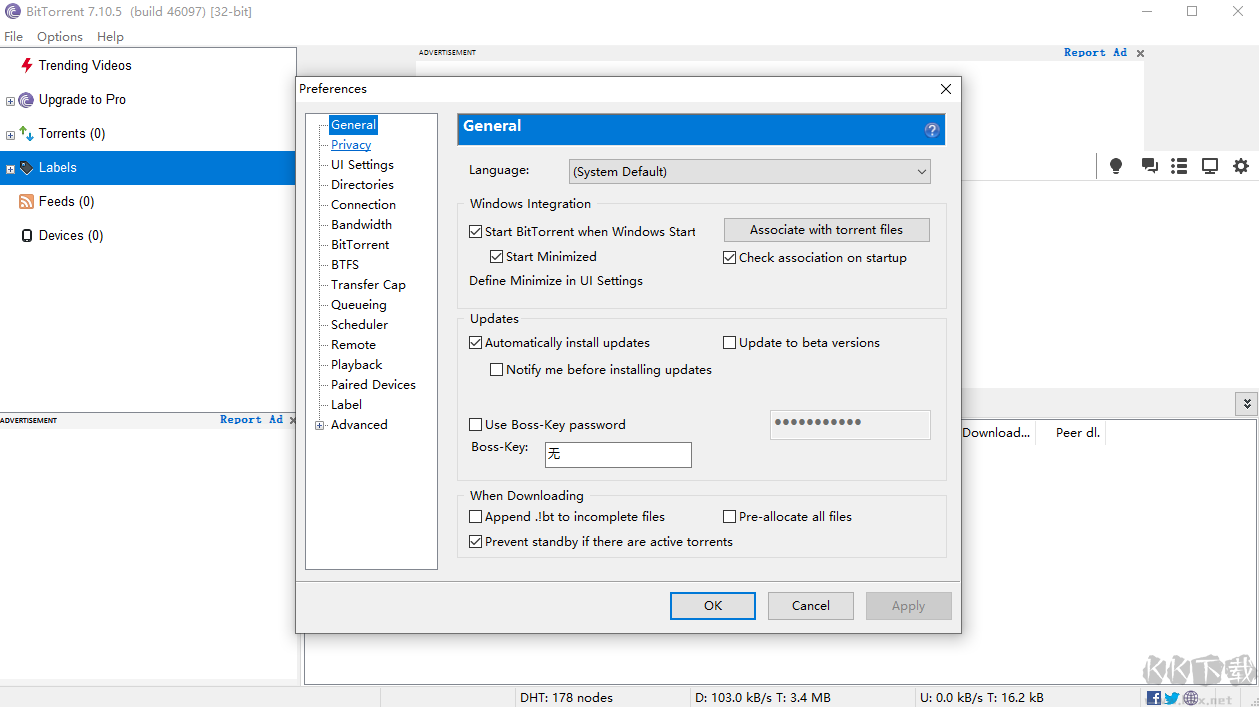Expand the Torrents item in the sidebar
The height and width of the screenshot is (707, 1259).
tap(10, 133)
